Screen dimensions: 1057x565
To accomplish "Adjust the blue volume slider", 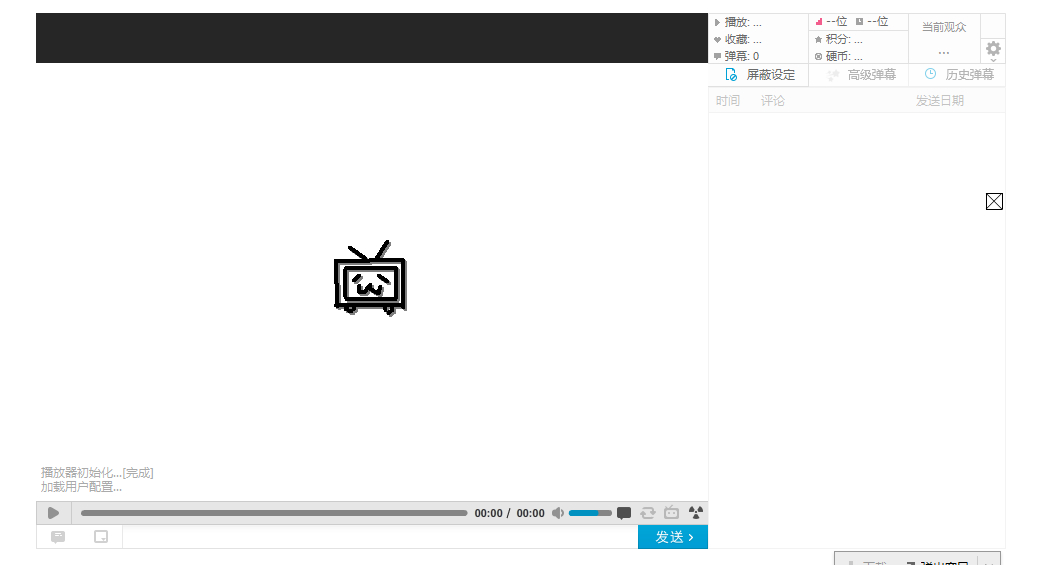I will pos(590,513).
